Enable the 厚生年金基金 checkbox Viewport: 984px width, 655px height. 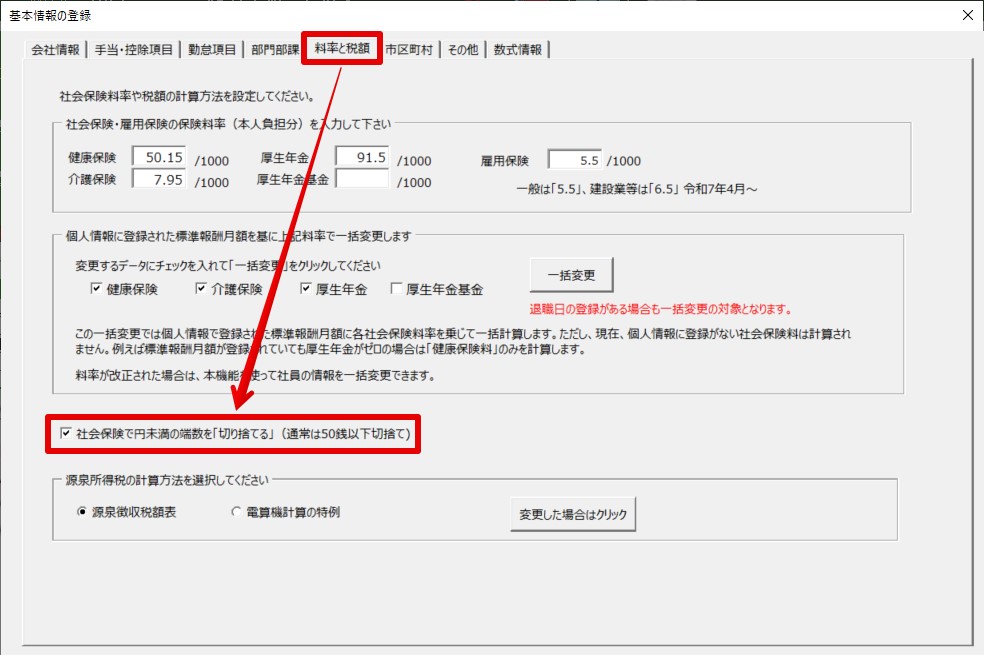[x=397, y=289]
